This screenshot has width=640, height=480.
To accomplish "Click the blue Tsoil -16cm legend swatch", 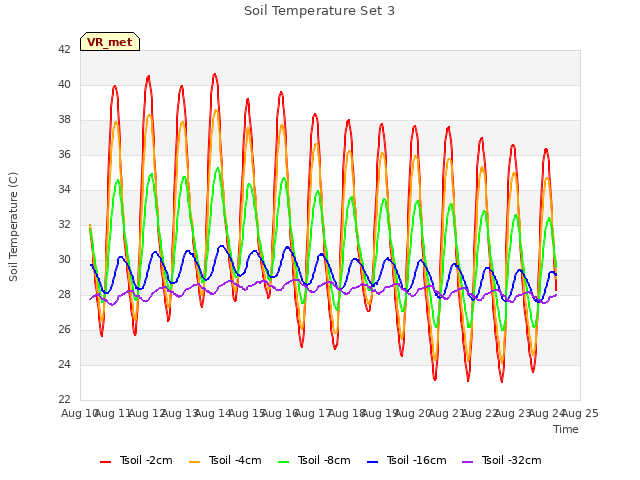I will [x=373, y=461].
